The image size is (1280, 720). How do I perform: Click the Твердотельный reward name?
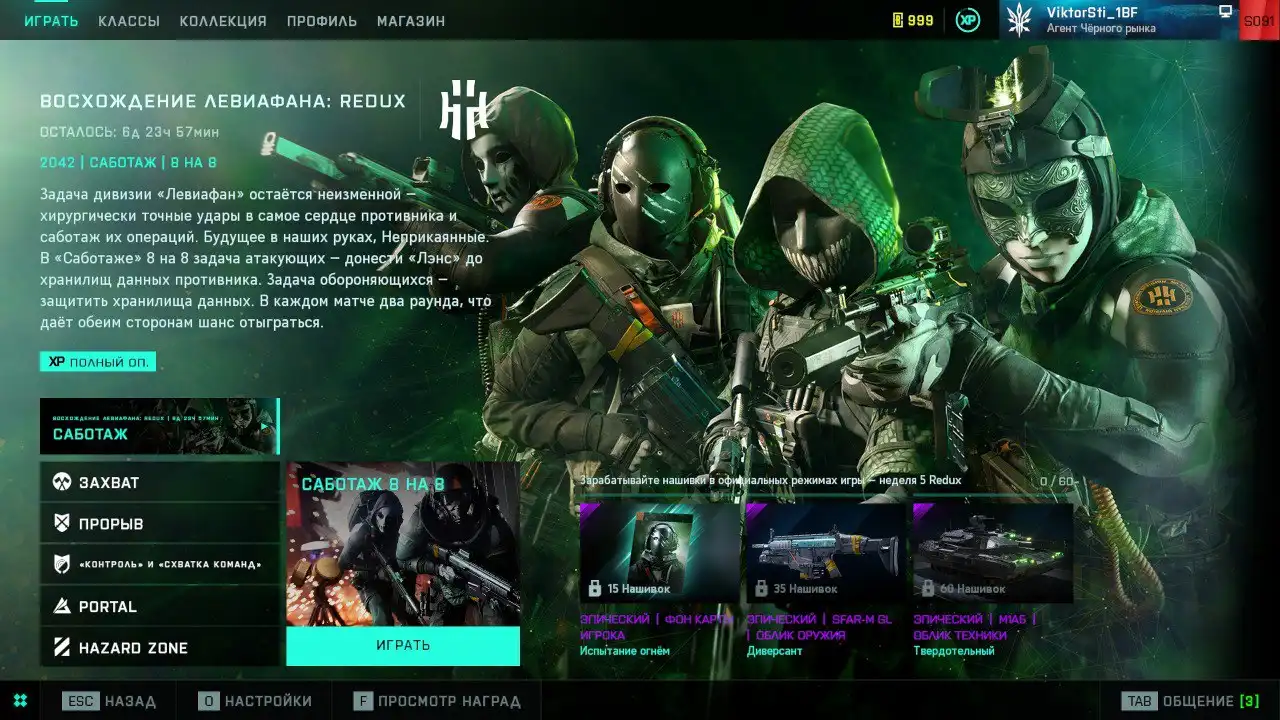pyautogui.click(x=954, y=651)
